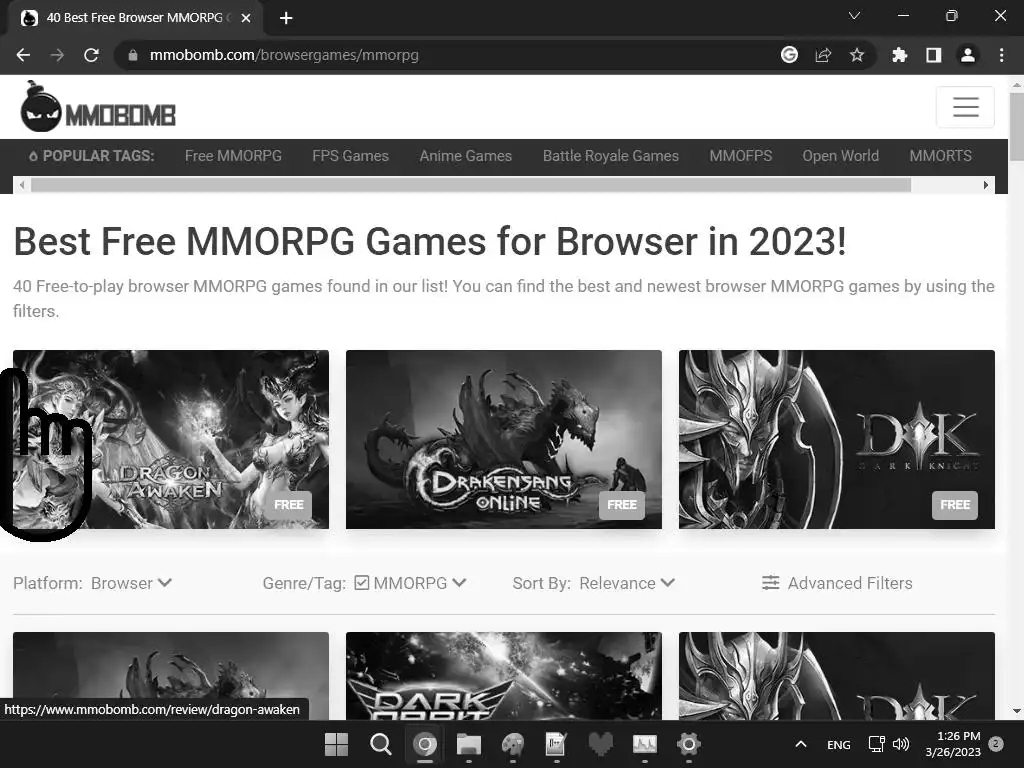The width and height of the screenshot is (1024, 768).
Task: Show hidden system tray icons
Action: pyautogui.click(x=801, y=744)
